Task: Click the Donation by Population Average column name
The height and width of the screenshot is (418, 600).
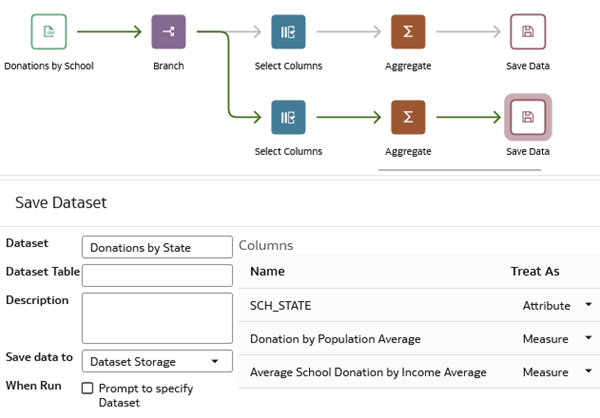Action: pos(335,339)
